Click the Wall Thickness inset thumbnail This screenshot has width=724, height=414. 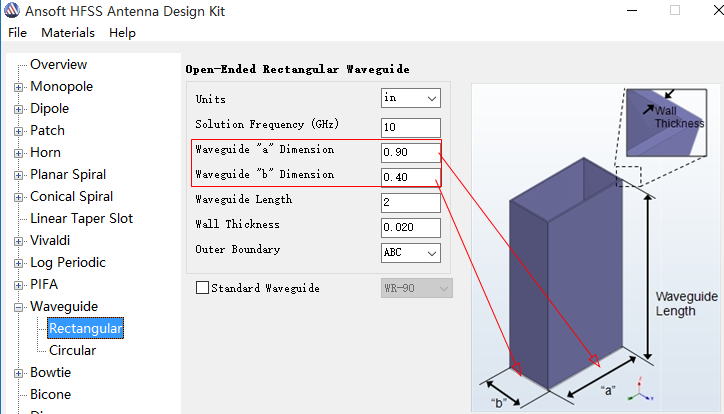point(666,123)
